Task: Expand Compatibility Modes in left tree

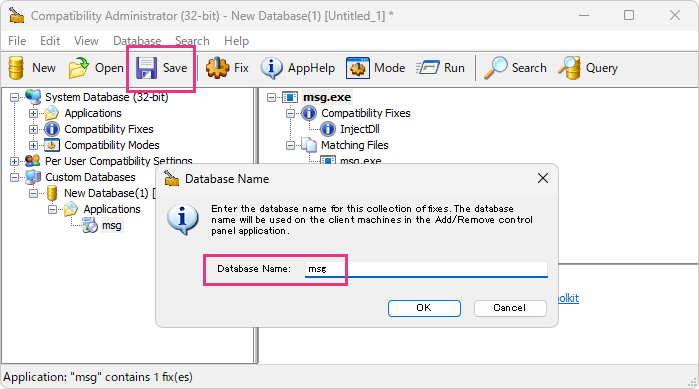Action: [33, 145]
